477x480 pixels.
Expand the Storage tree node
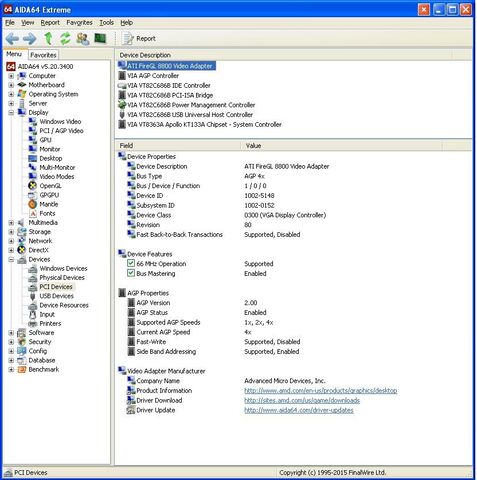[11, 232]
